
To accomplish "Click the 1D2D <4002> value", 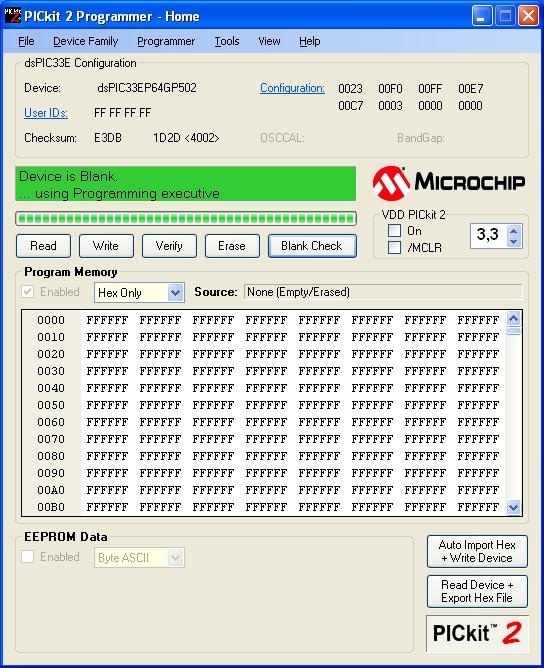I will pyautogui.click(x=186, y=138).
